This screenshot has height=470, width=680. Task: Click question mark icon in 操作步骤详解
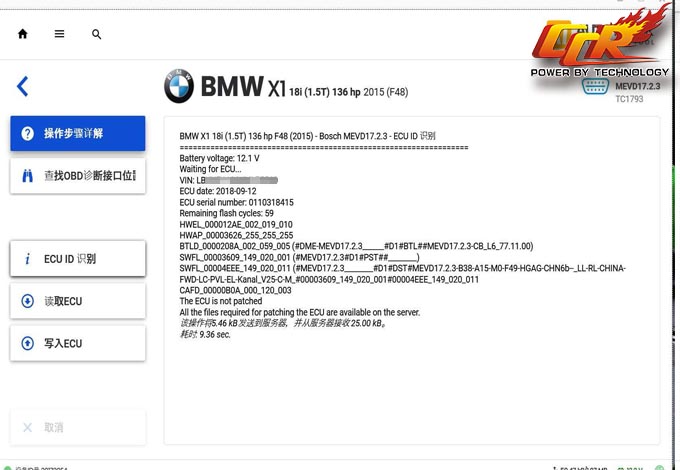(x=27, y=134)
